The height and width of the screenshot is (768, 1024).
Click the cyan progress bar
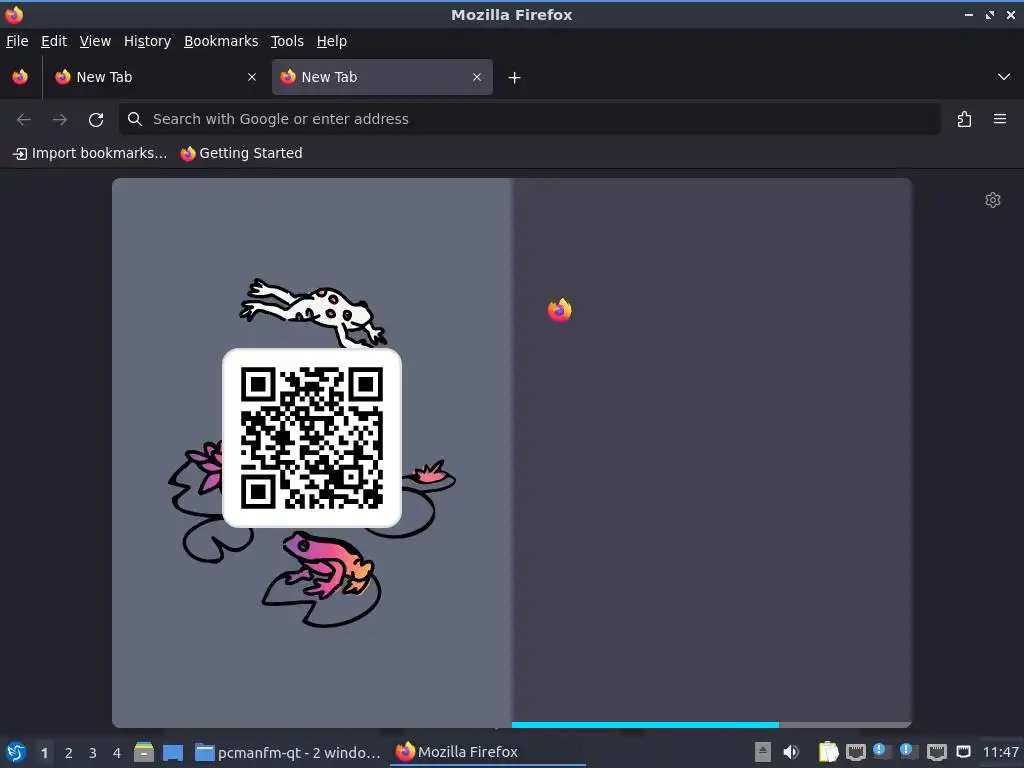pos(645,725)
